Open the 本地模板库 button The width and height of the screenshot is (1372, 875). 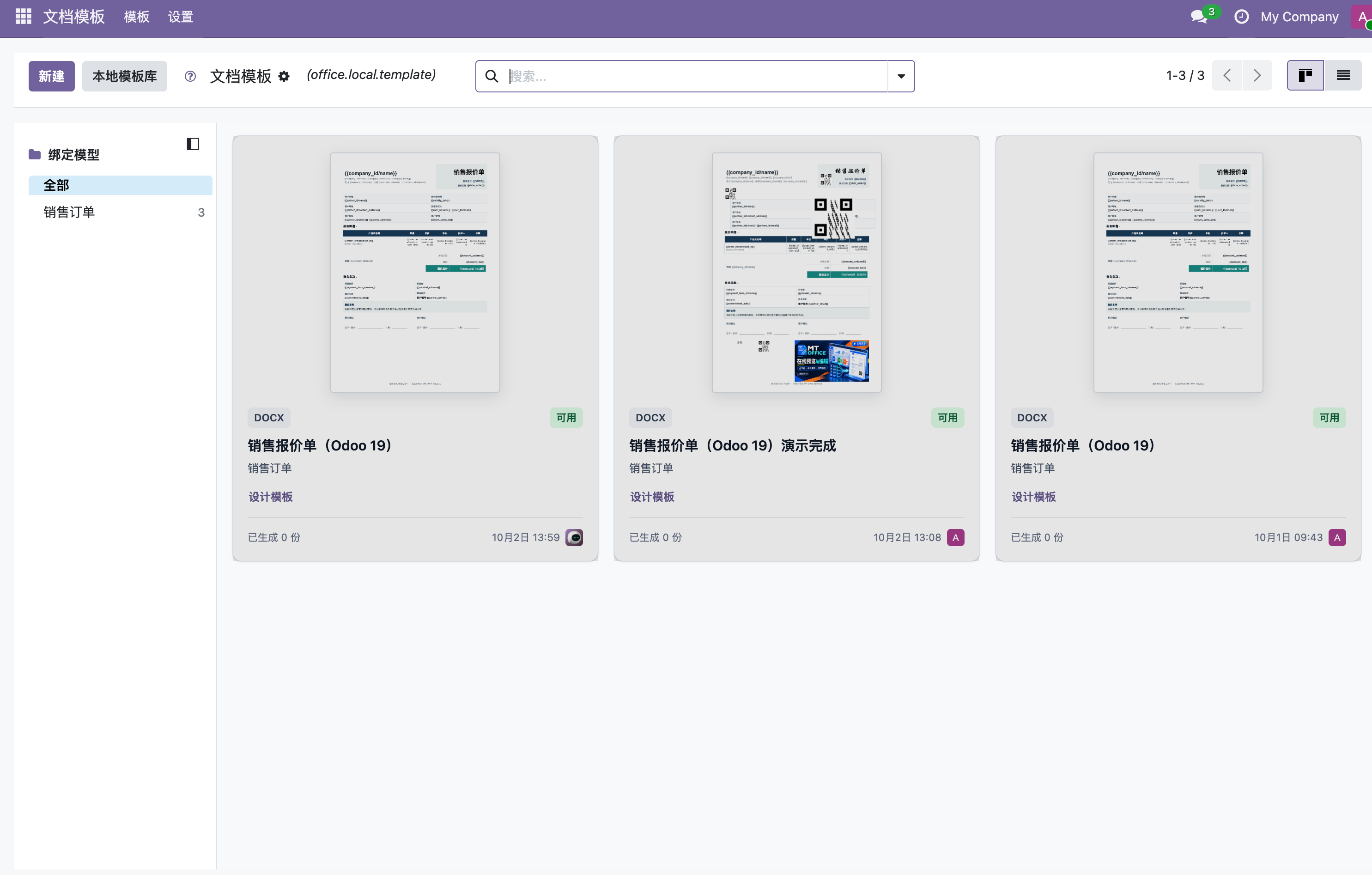(x=124, y=76)
